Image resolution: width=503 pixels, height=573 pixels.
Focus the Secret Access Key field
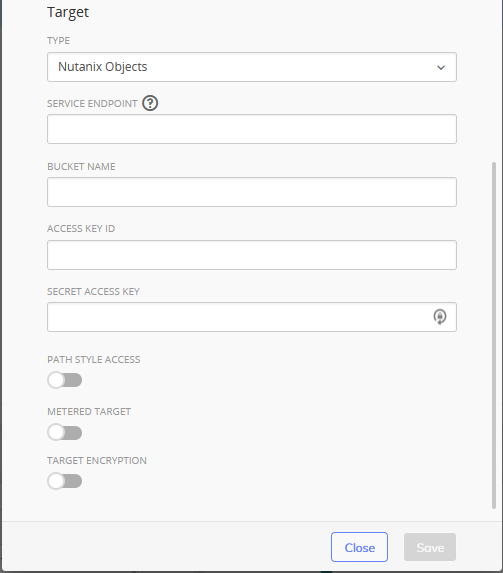pos(252,317)
